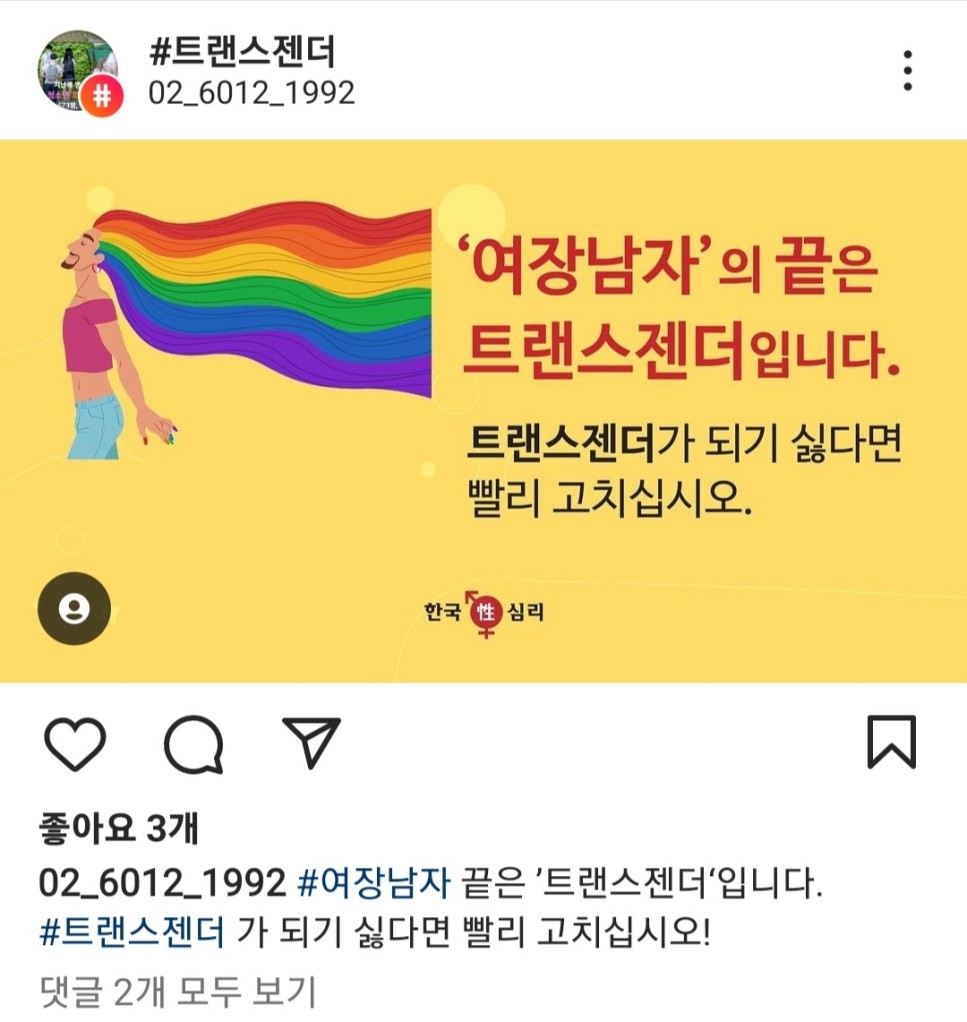967x1022 pixels.
Task: Open the bold 02_6012_1992 username in the caption
Action: pyautogui.click(x=162, y=883)
